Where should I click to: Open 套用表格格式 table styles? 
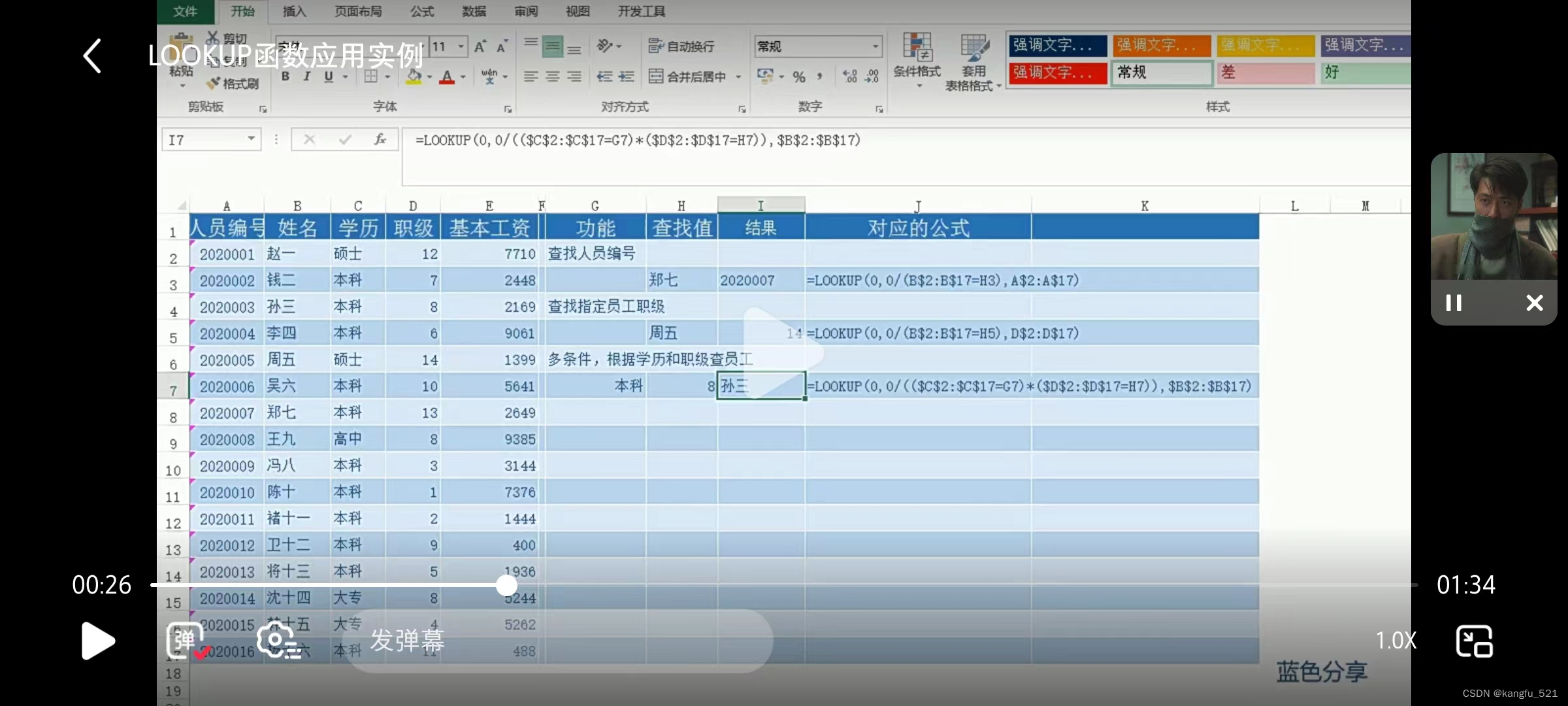point(973,62)
